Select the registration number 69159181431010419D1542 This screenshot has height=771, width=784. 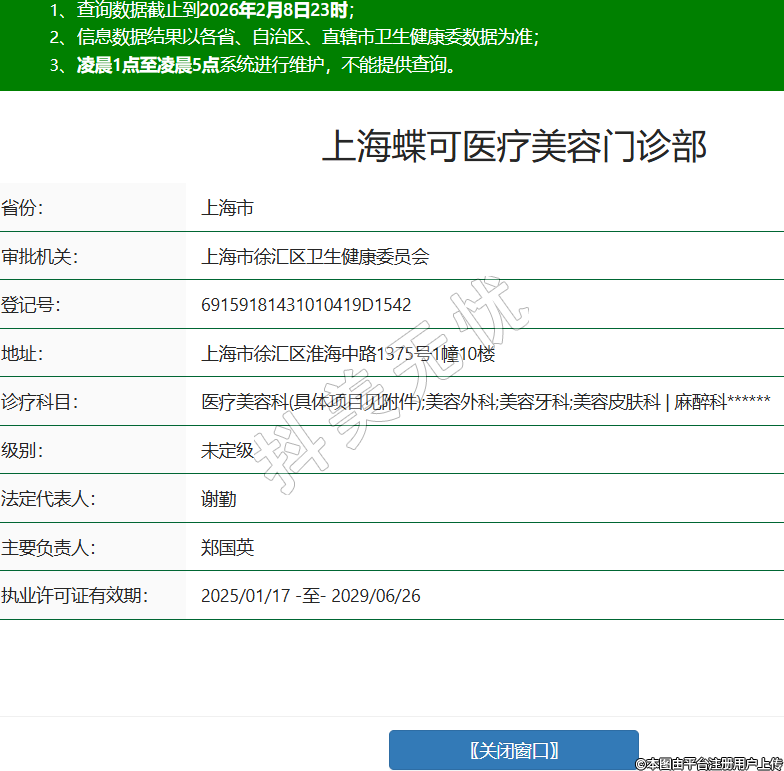click(x=306, y=305)
